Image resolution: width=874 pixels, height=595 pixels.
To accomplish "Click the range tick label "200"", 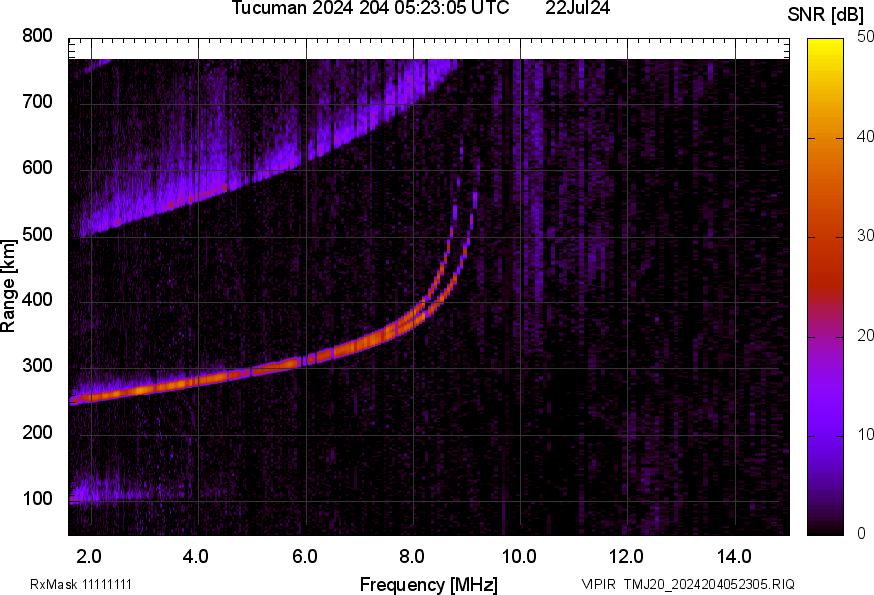I will point(37,432).
